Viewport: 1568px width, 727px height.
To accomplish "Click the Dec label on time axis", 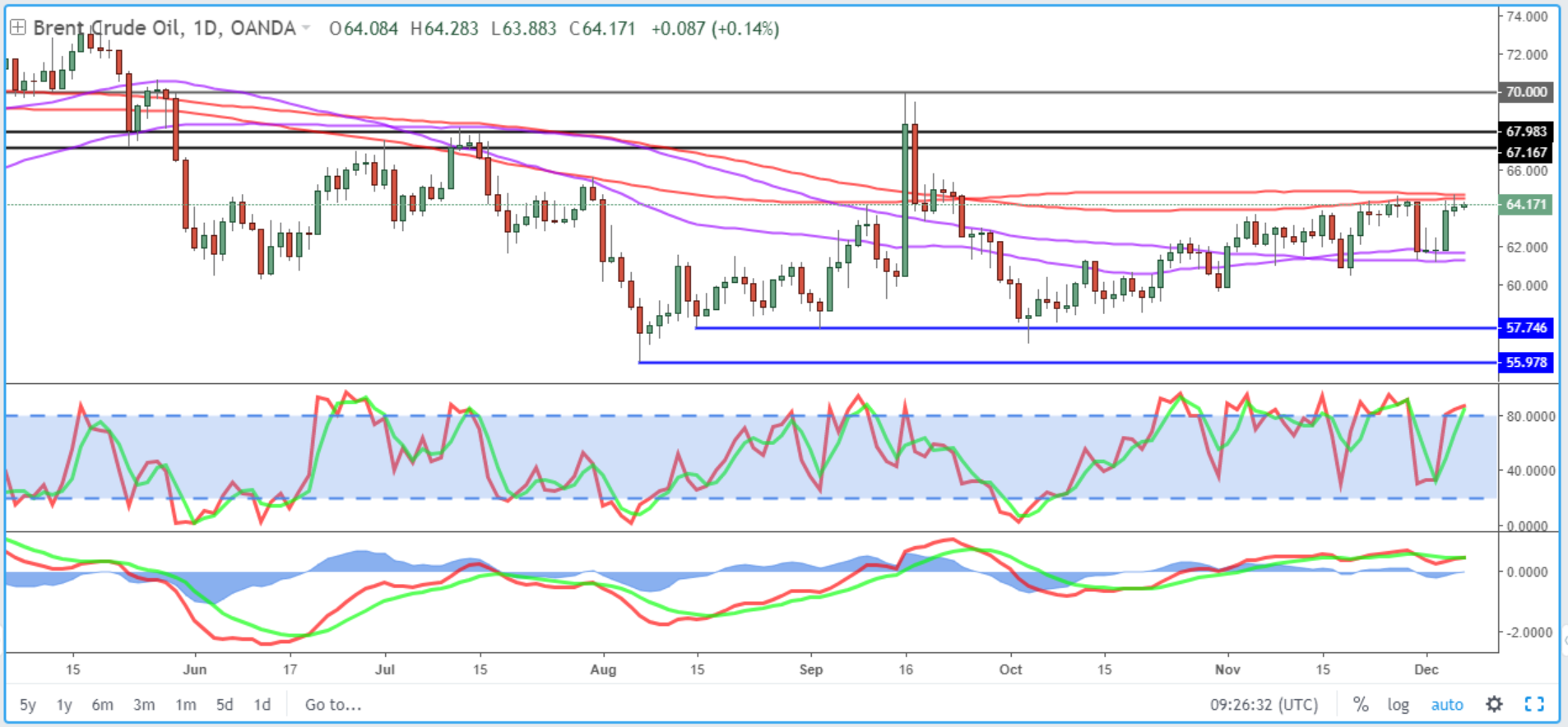I will click(x=1427, y=669).
